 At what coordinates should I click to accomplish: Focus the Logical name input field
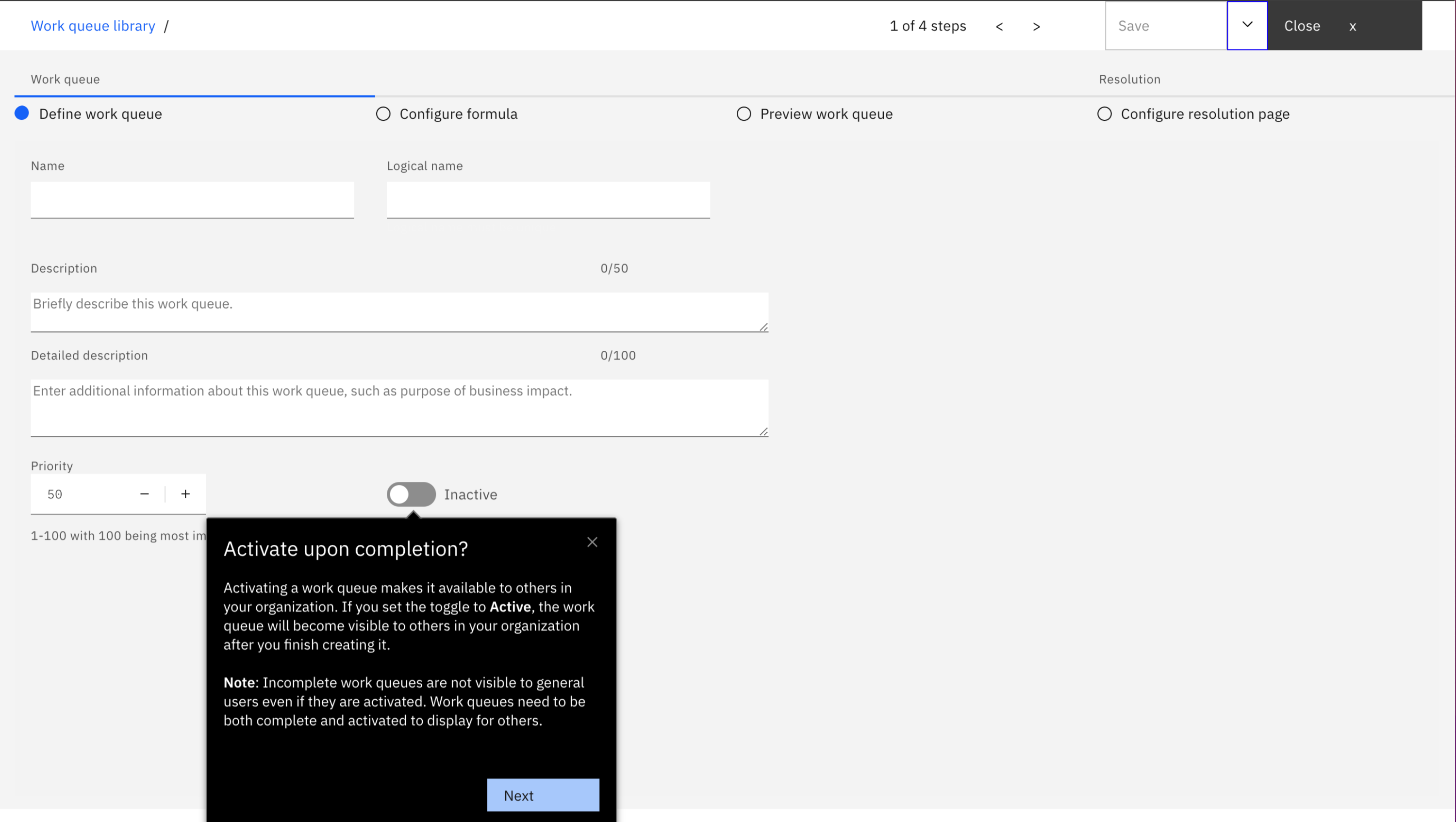547,199
